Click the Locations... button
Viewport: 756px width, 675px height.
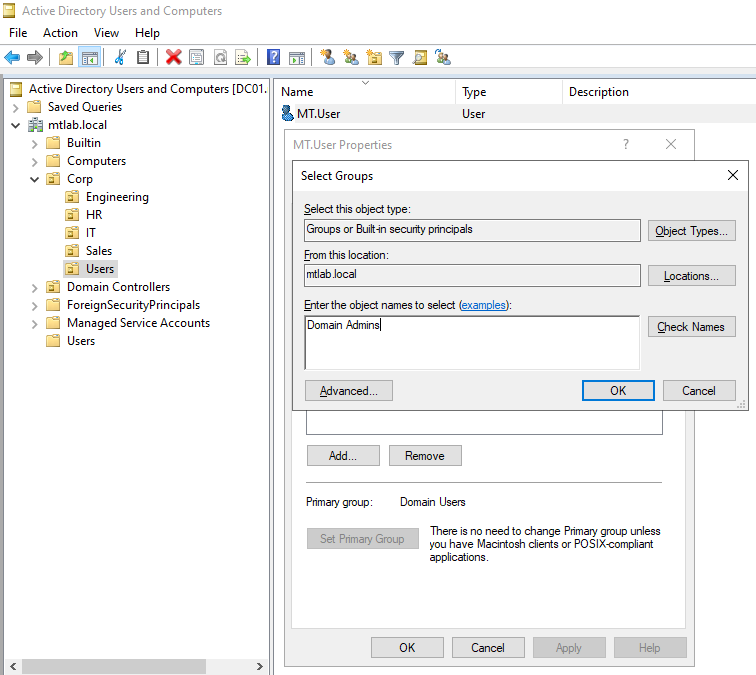click(x=691, y=276)
